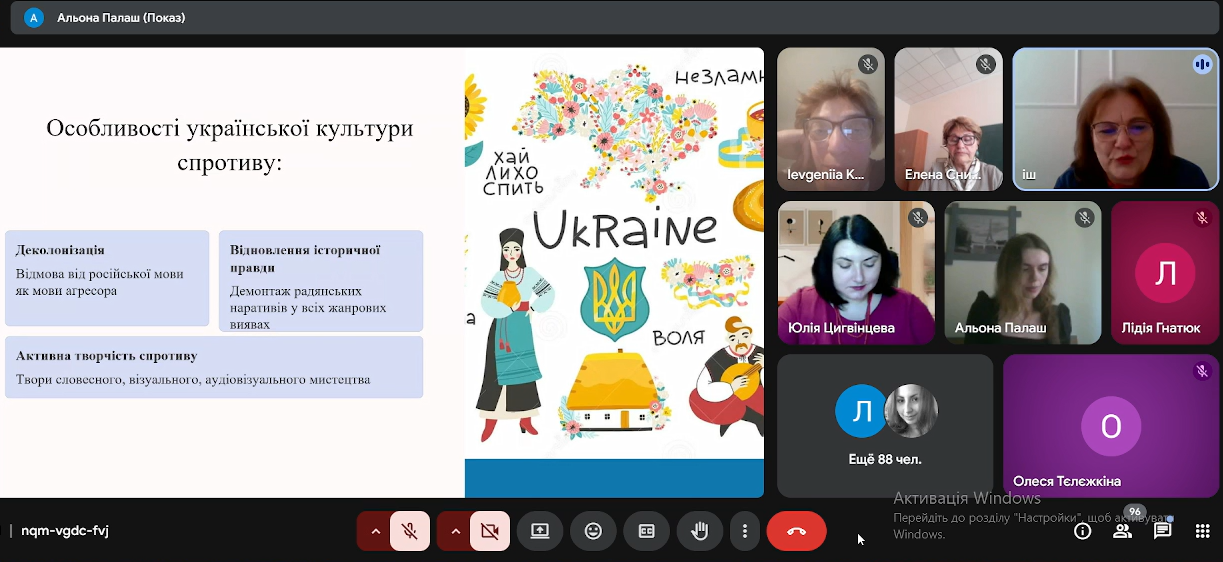Expand audio settings chevron beside microphone
1223x562 pixels.
tap(376, 531)
